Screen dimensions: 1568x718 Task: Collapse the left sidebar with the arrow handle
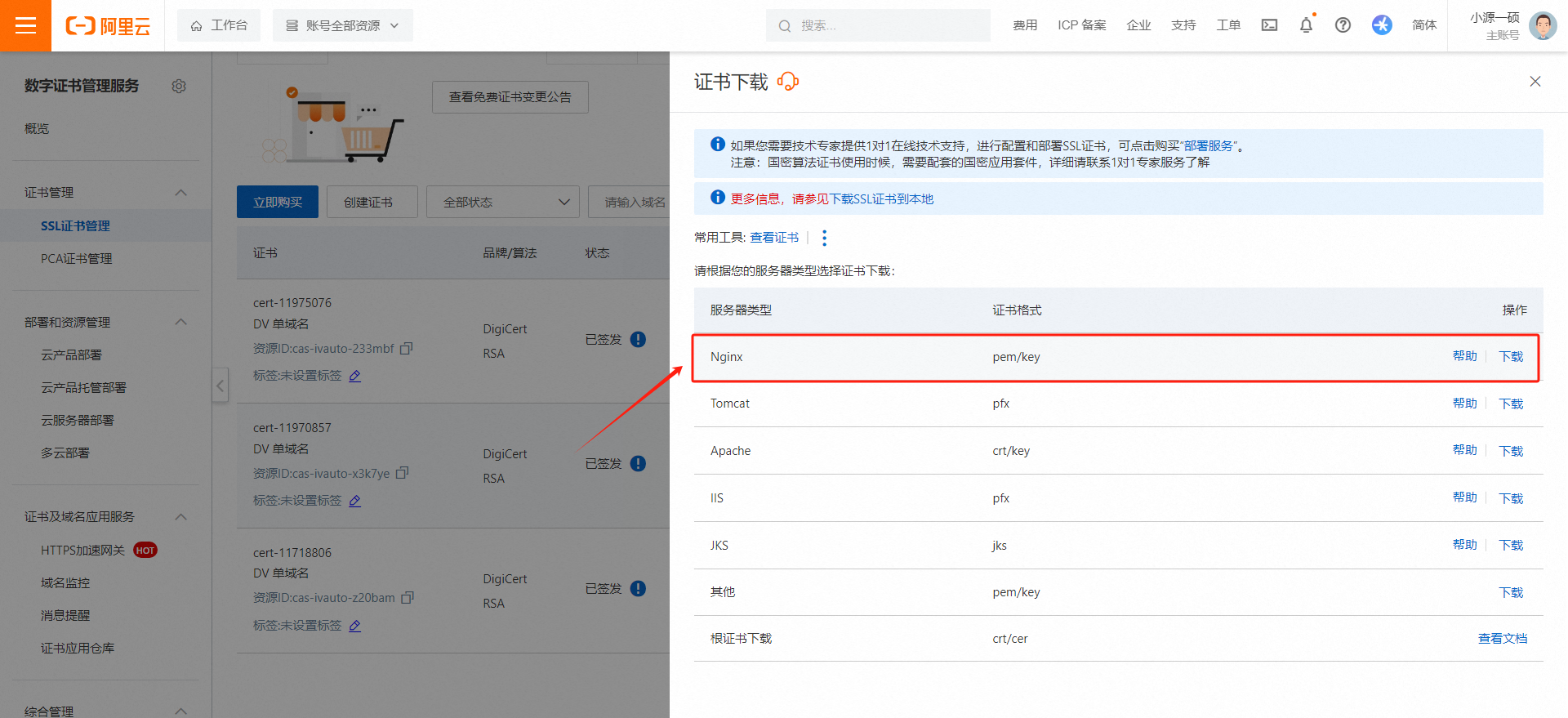pos(220,386)
